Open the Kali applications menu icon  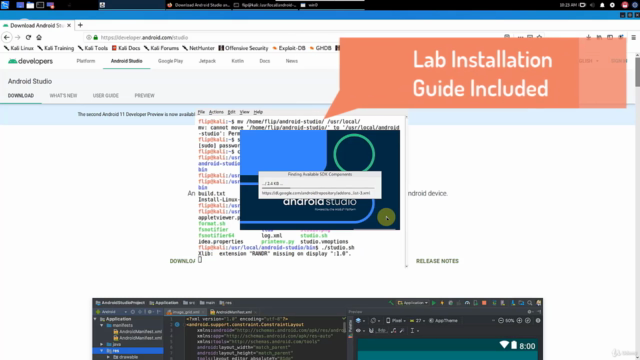point(5,5)
